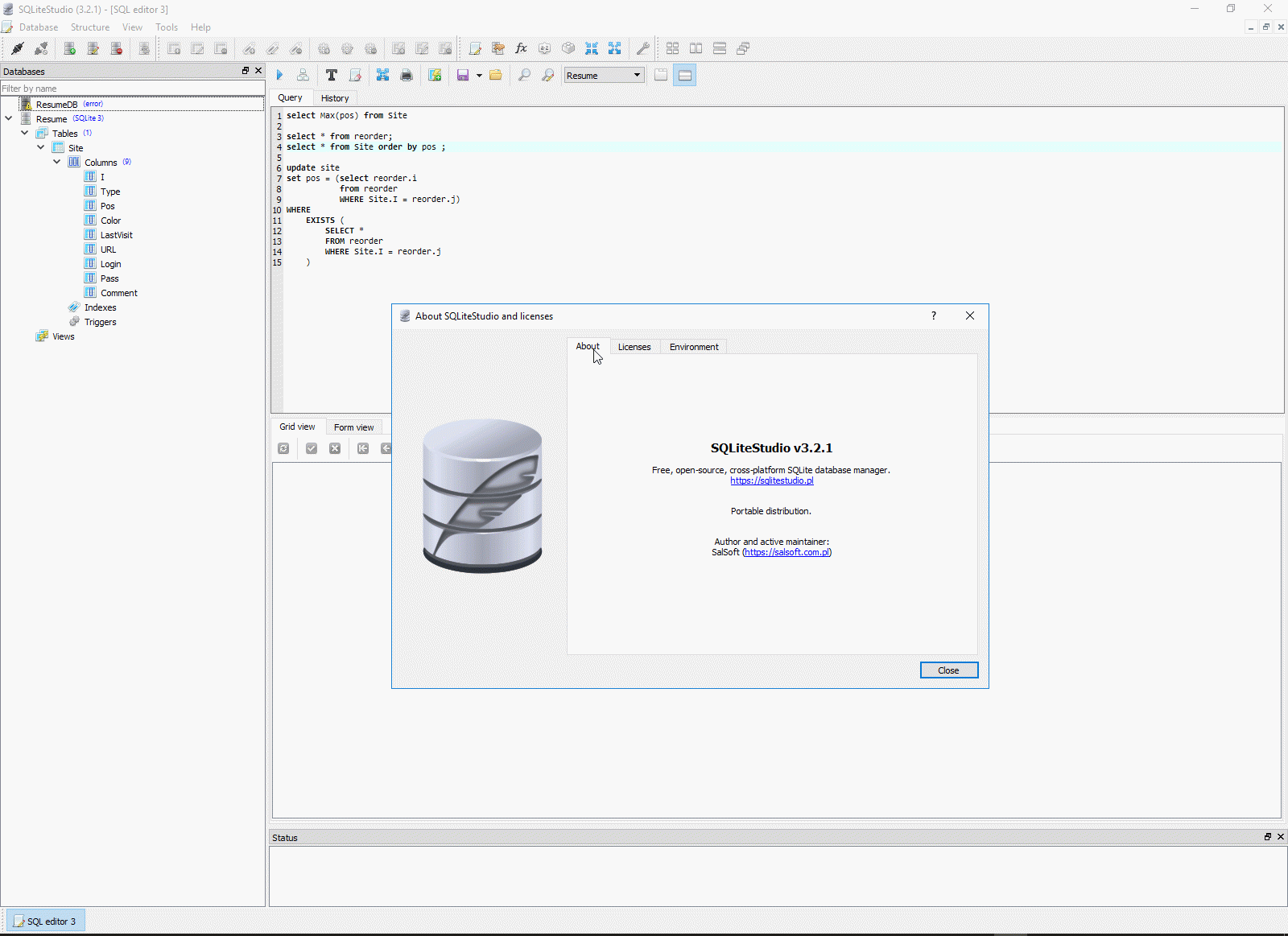The width and height of the screenshot is (1288, 936).
Task: Click the Execute query play icon
Action: [279, 75]
